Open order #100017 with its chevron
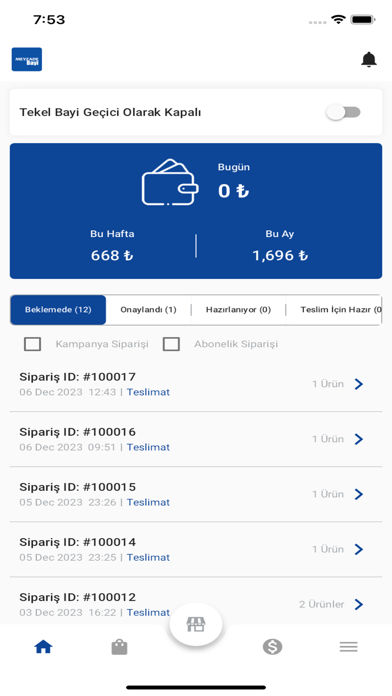 (359, 384)
